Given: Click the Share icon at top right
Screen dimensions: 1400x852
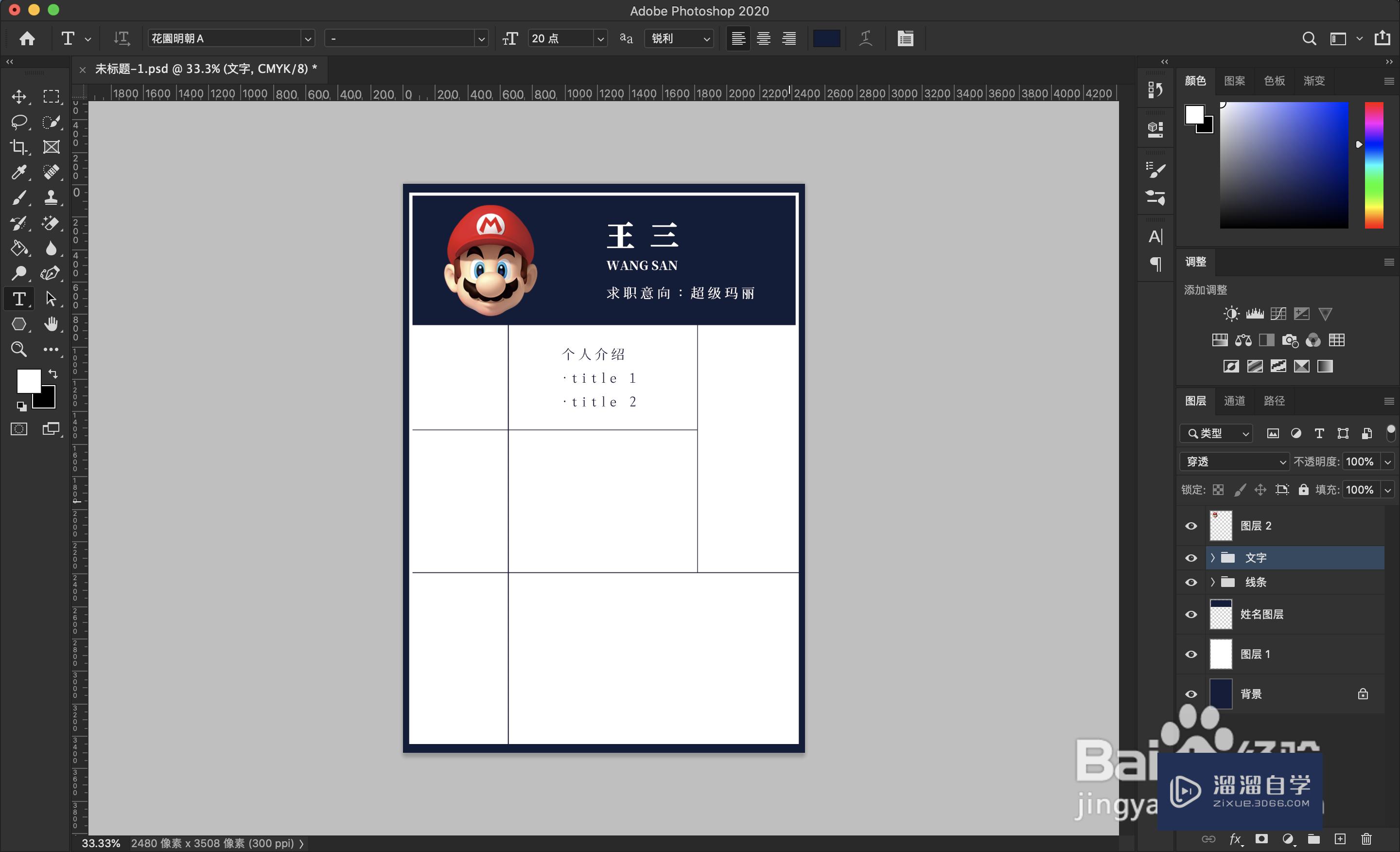Looking at the screenshot, I should click(1382, 38).
